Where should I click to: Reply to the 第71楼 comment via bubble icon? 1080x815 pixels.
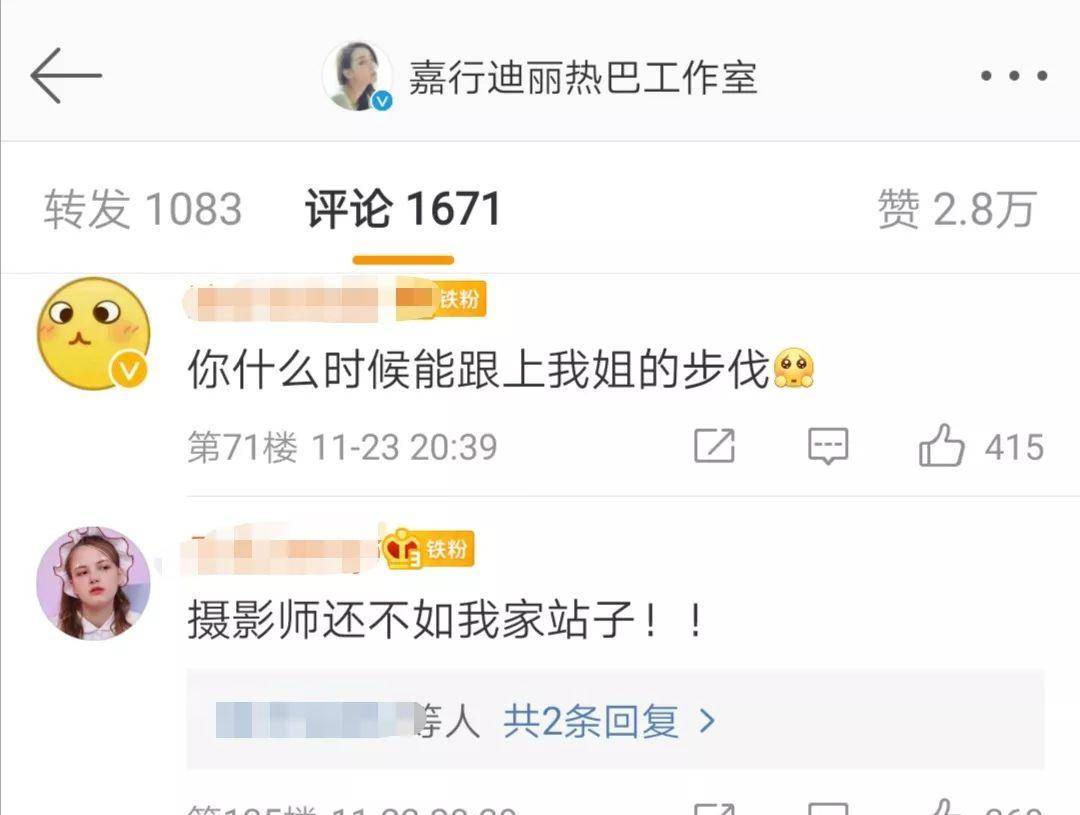828,446
